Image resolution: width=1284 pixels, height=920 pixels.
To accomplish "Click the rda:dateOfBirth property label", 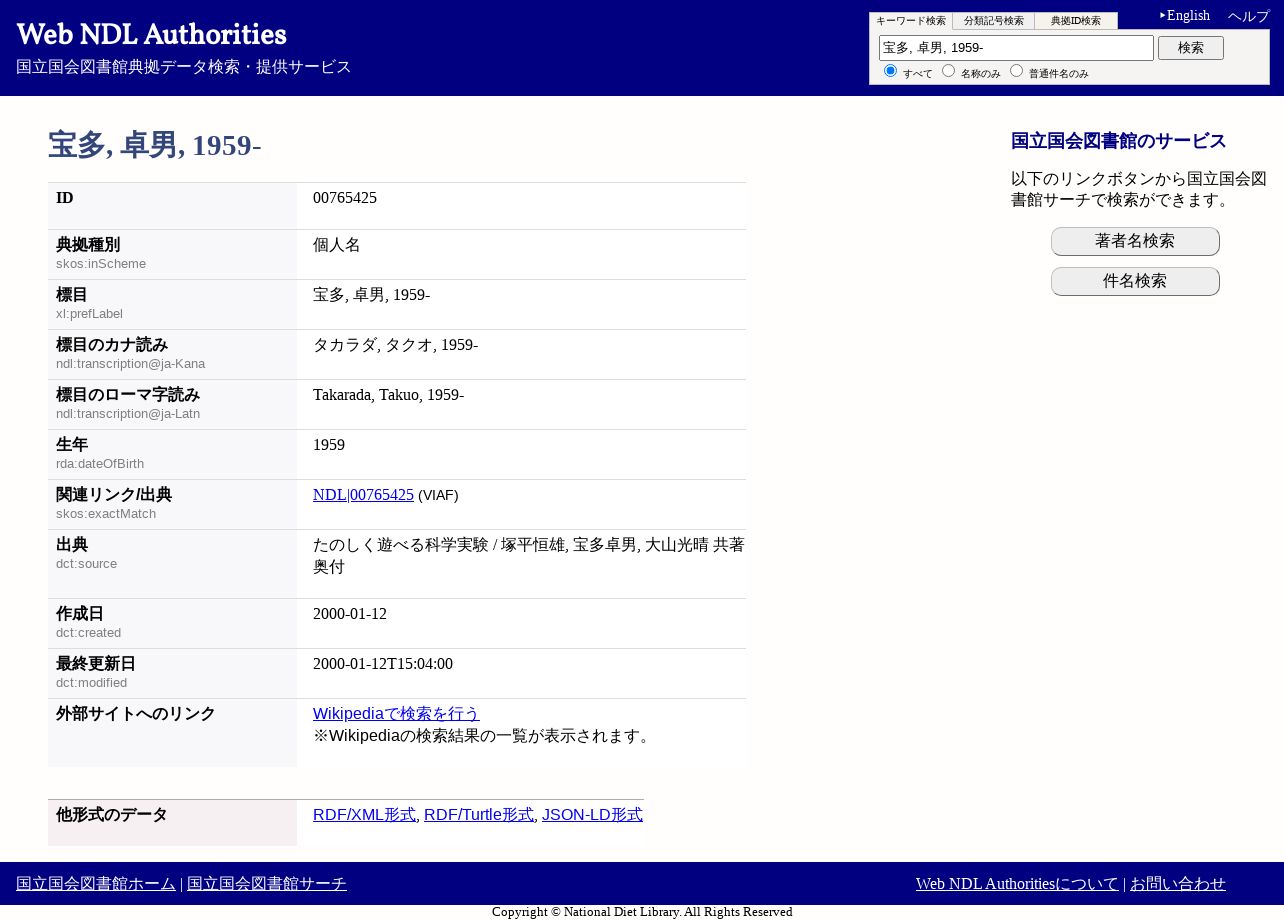I will pos(100,464).
